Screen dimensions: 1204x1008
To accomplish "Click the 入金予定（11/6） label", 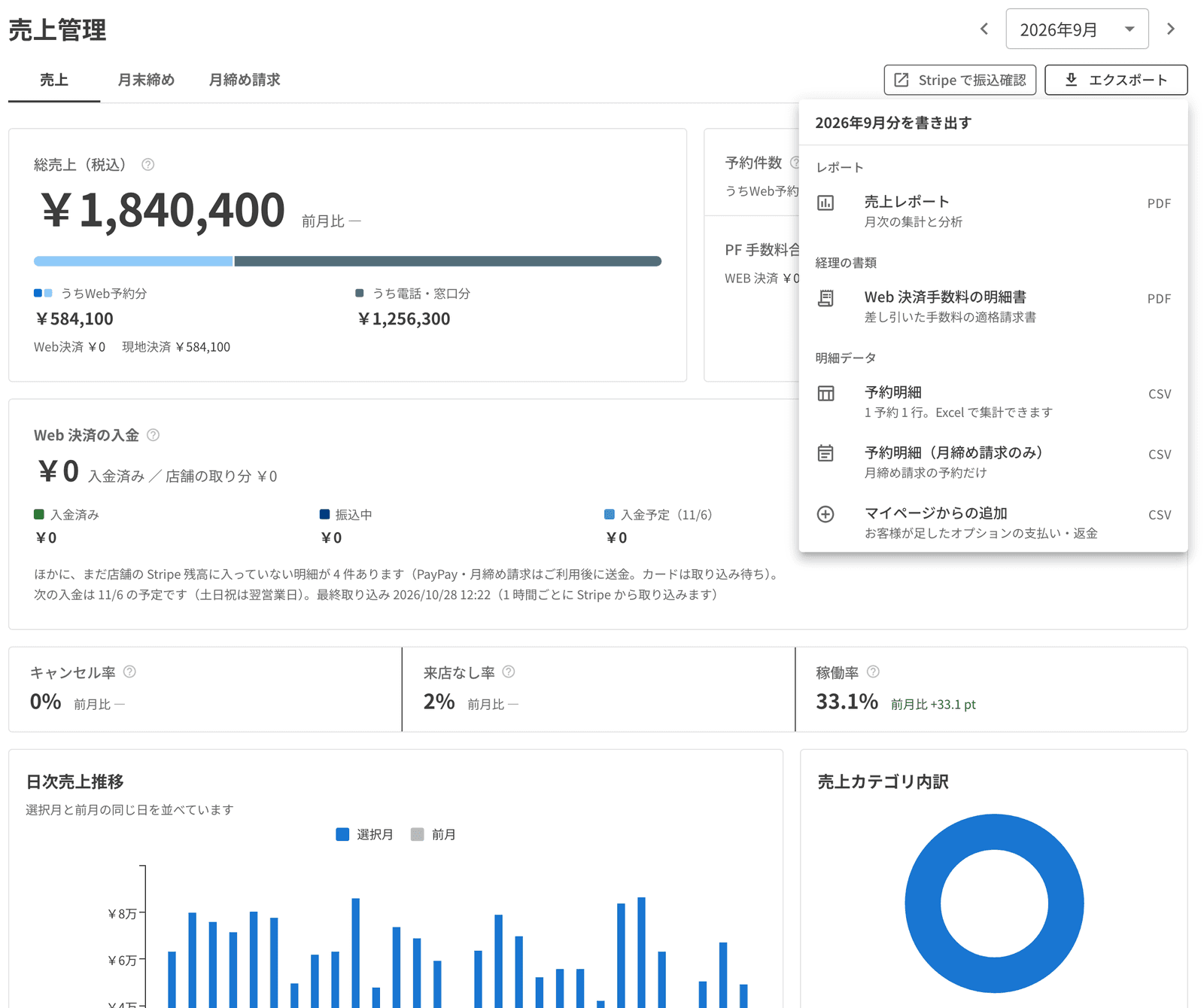I will (x=666, y=515).
